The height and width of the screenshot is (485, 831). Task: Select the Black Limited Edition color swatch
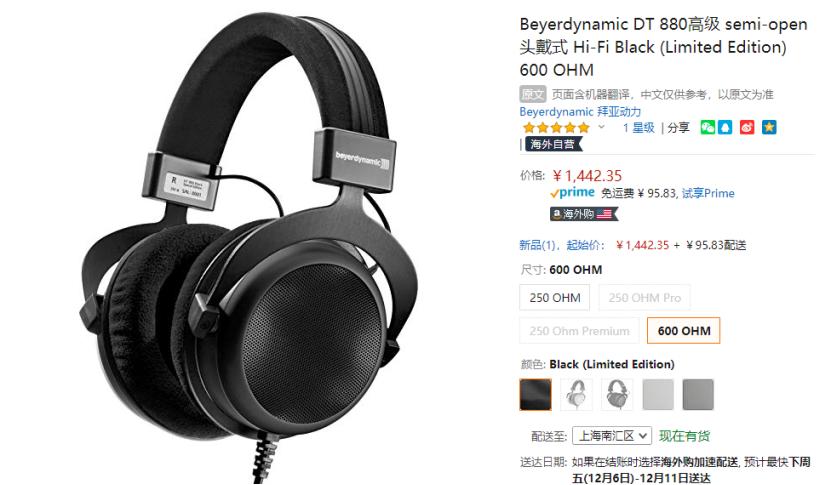pyautogui.click(x=535, y=394)
